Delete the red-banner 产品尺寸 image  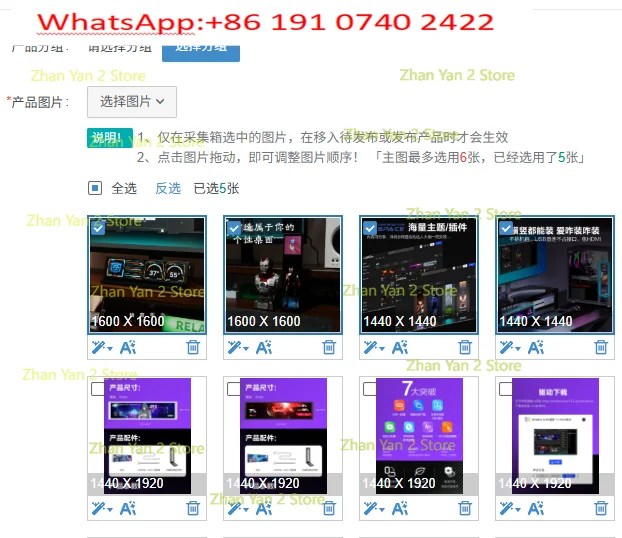click(329, 508)
